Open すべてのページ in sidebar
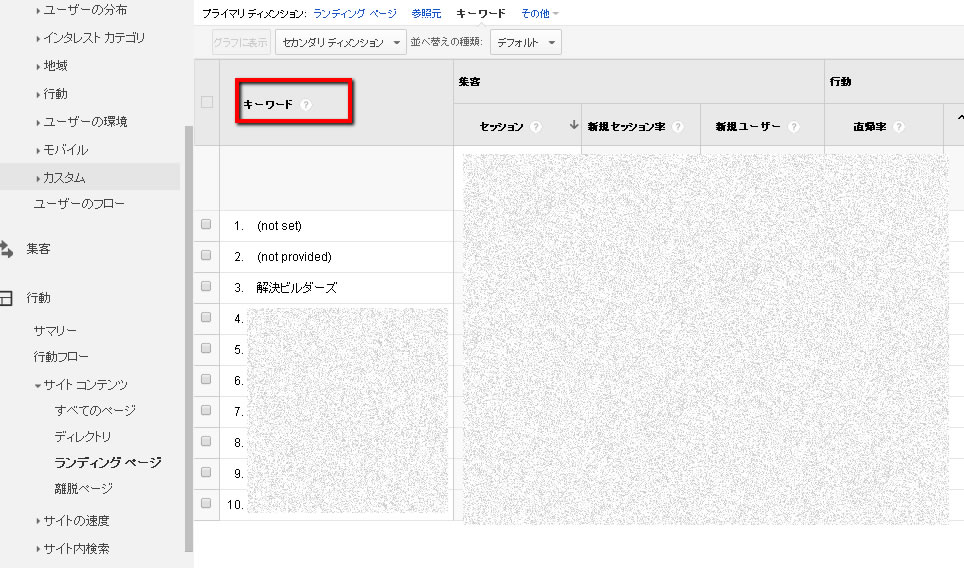 [x=95, y=410]
